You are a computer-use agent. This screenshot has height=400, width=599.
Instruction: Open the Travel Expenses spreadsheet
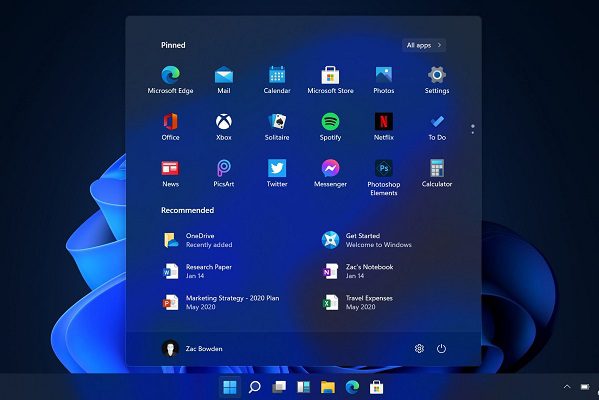(x=358, y=302)
